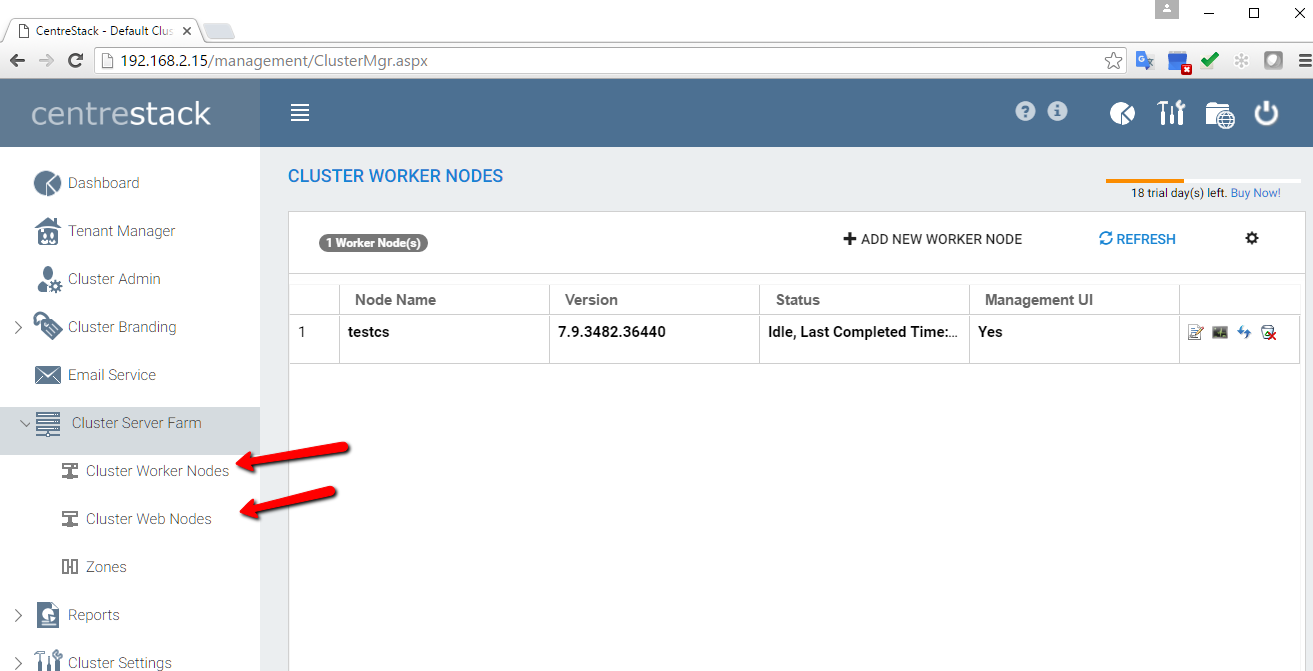Select the CentreStack browser tab
Viewport: 1313px width, 671px height.
104,31
